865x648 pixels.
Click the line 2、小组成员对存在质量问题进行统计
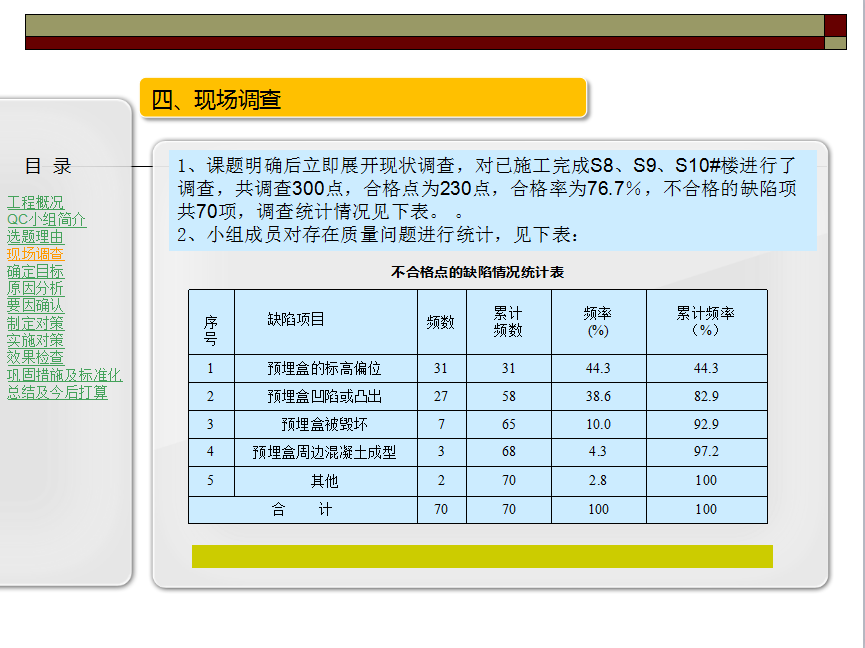[x=378, y=235]
